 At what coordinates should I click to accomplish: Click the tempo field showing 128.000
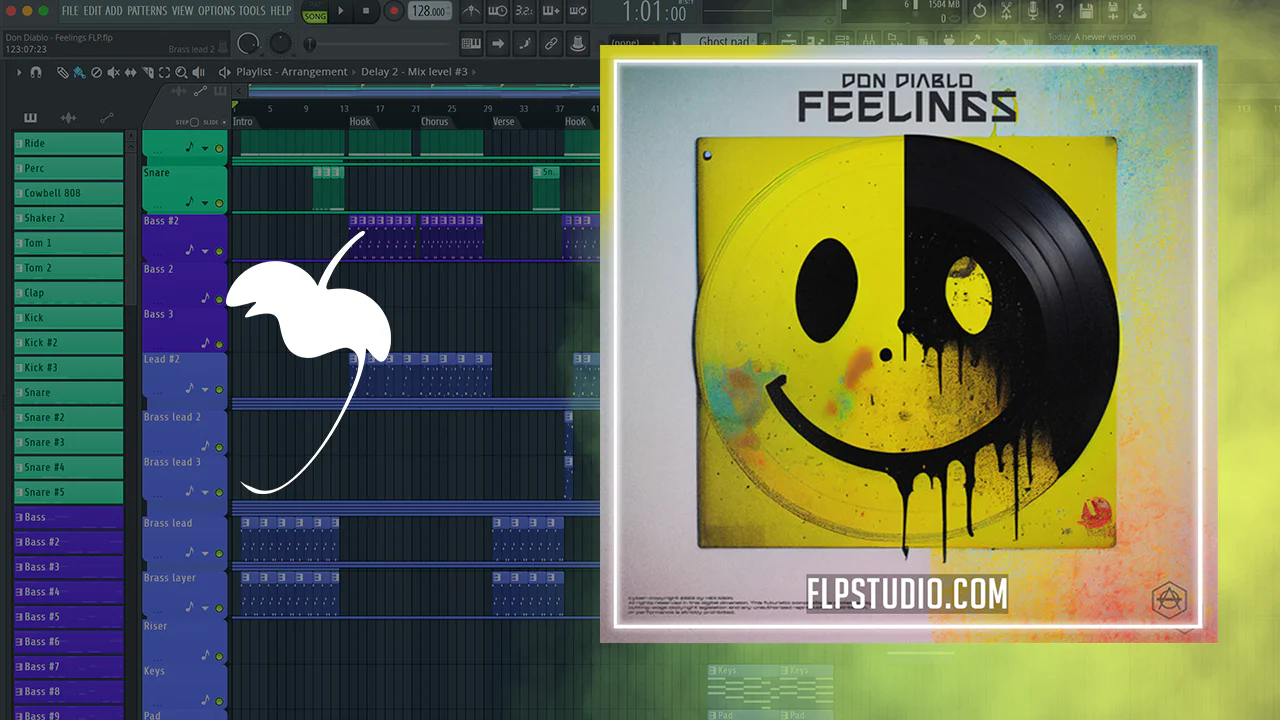(x=428, y=11)
